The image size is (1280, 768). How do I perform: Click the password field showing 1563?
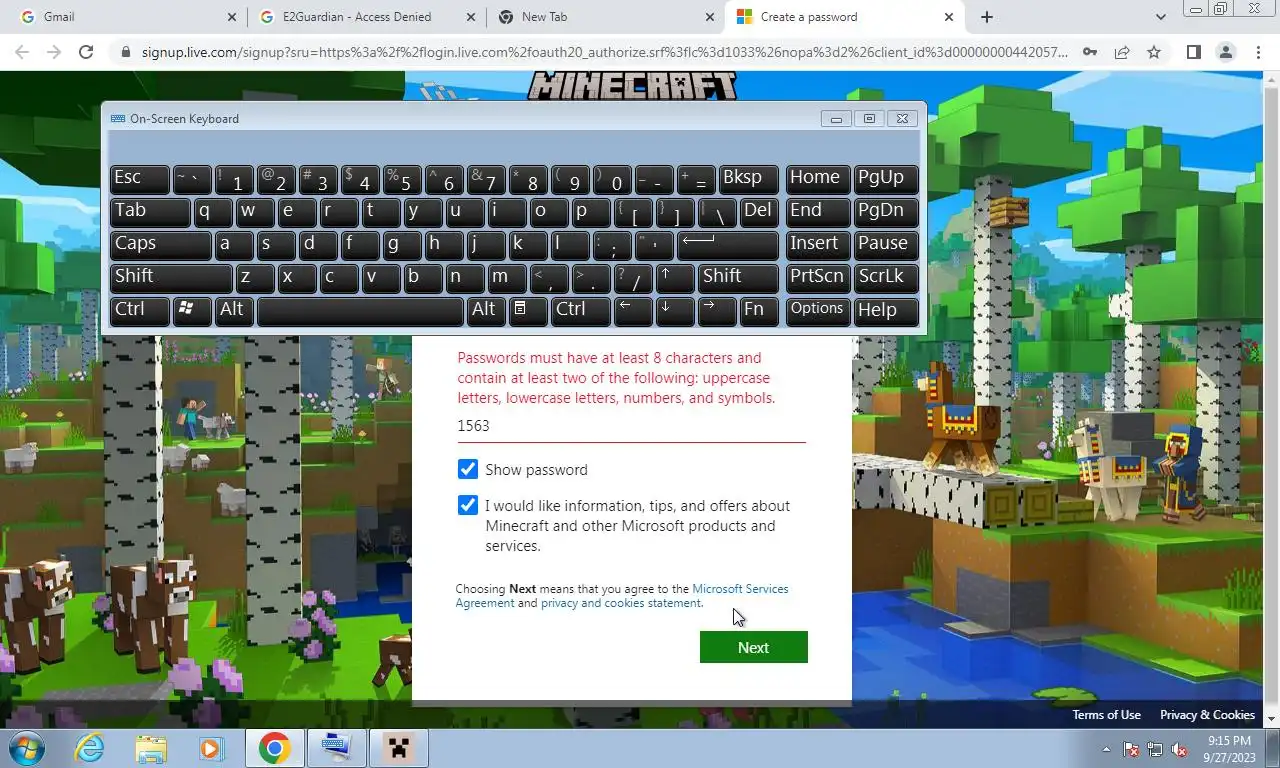pos(631,426)
